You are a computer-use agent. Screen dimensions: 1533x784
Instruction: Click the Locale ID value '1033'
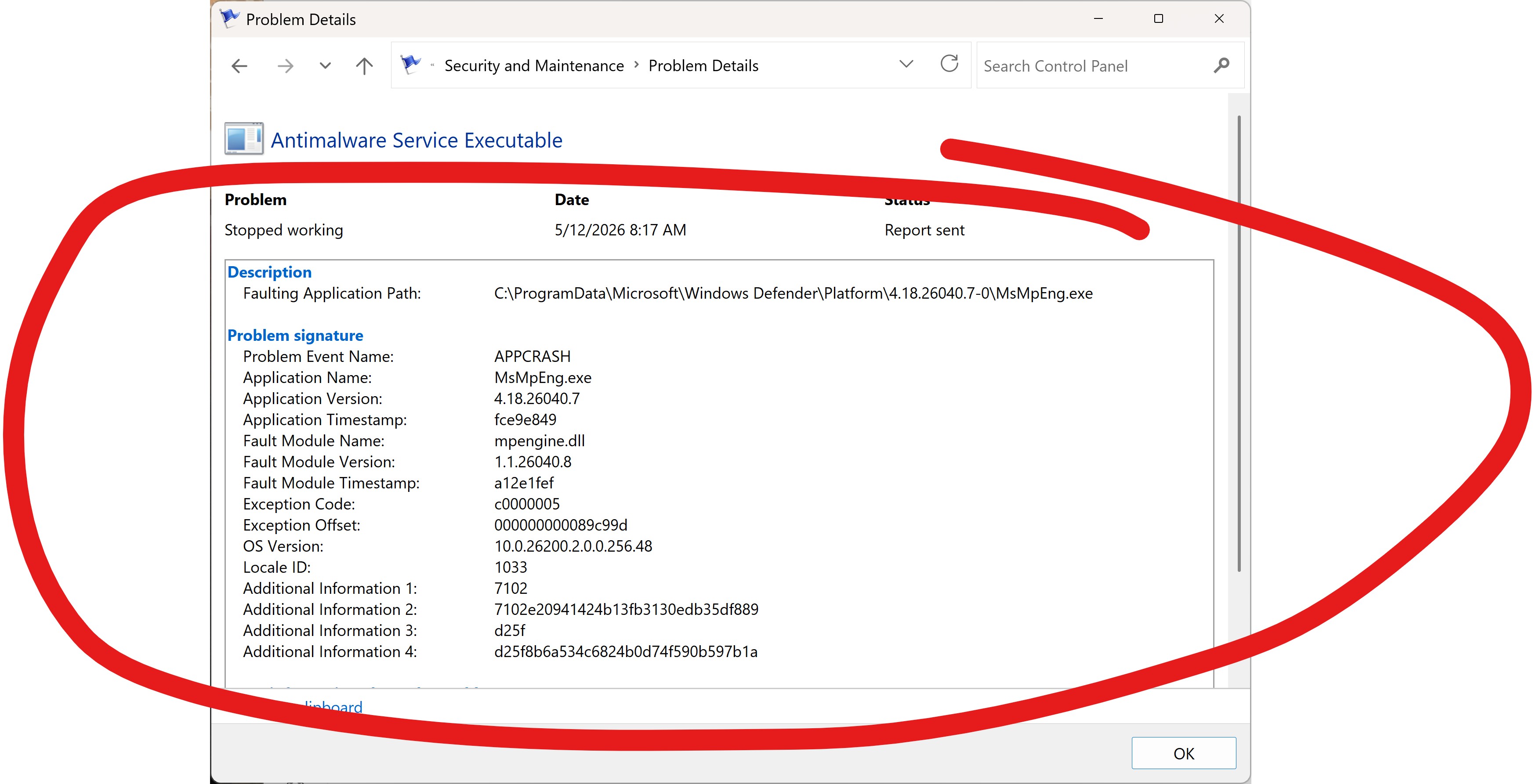511,567
